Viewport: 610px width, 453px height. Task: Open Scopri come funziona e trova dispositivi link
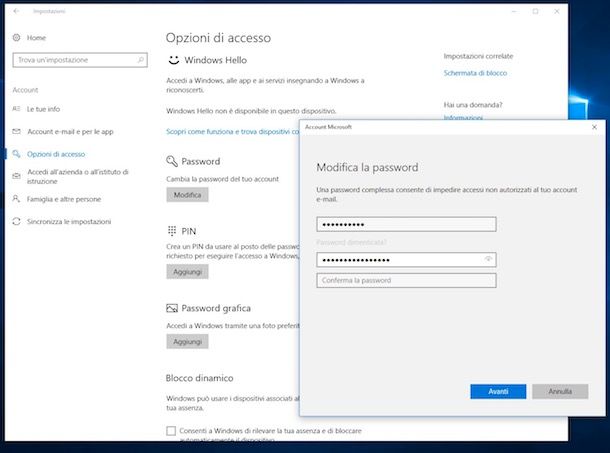pos(233,132)
